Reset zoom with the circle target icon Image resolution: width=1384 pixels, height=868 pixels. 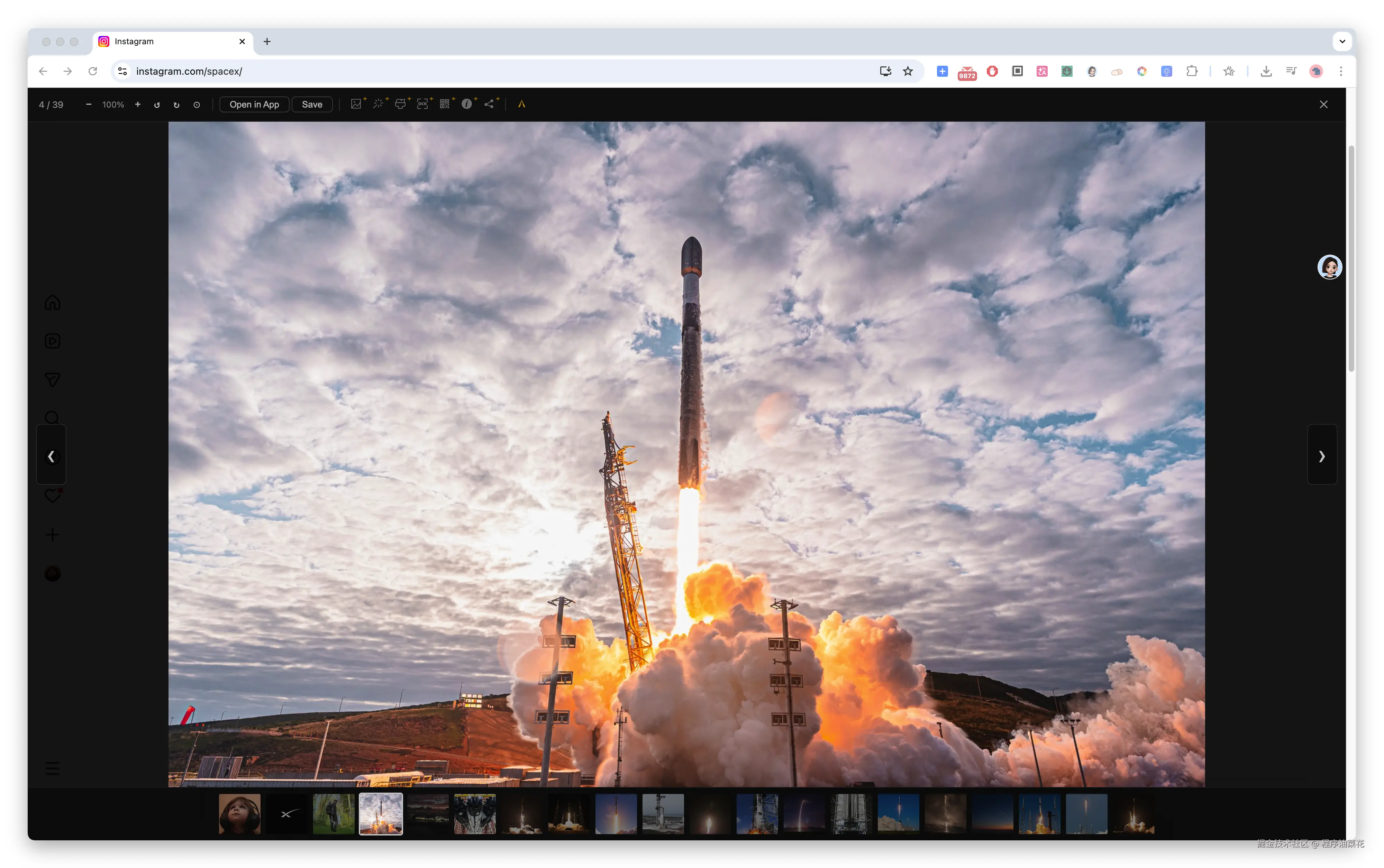(197, 104)
